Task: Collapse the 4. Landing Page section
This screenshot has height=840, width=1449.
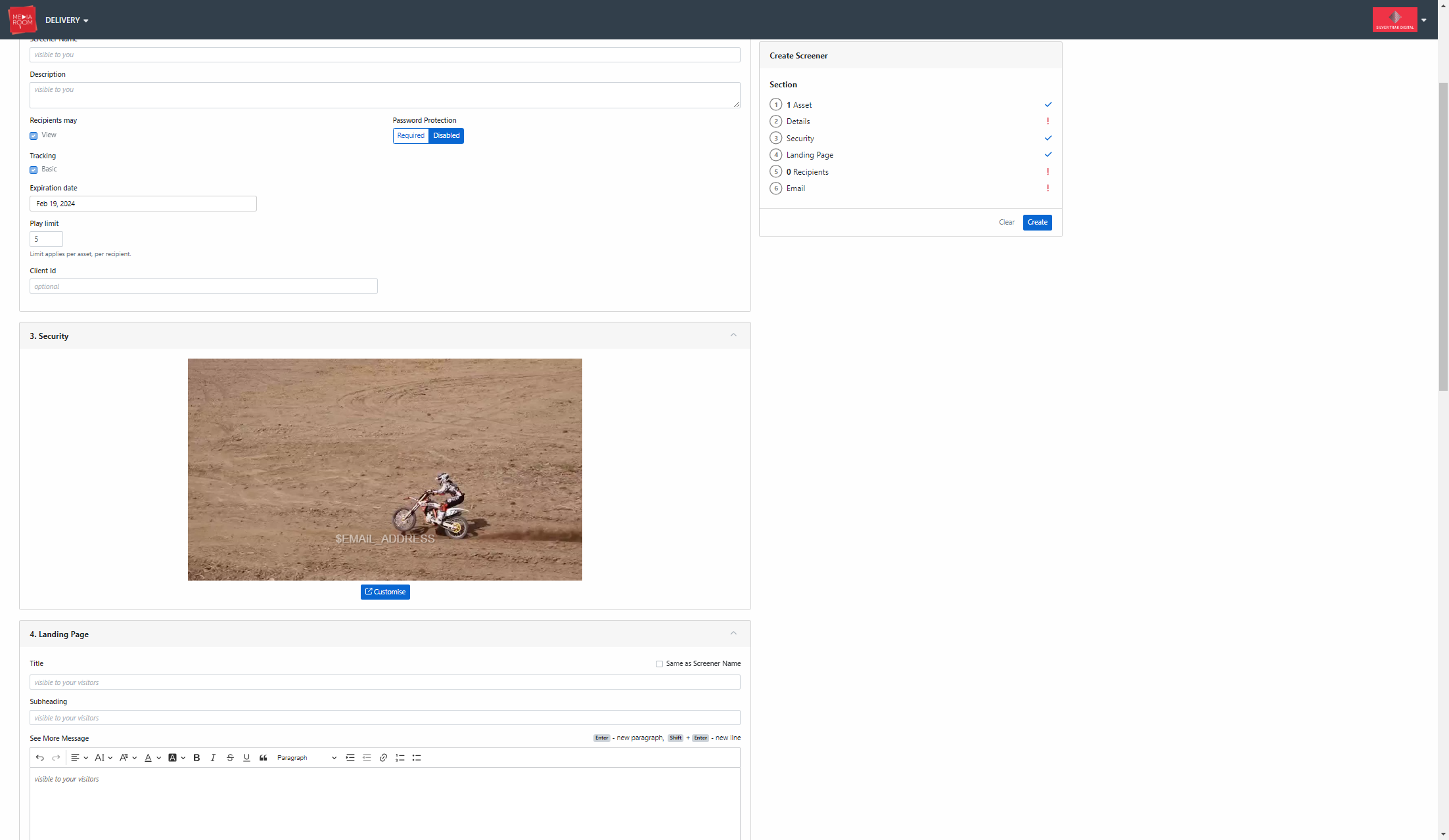Action: point(733,633)
